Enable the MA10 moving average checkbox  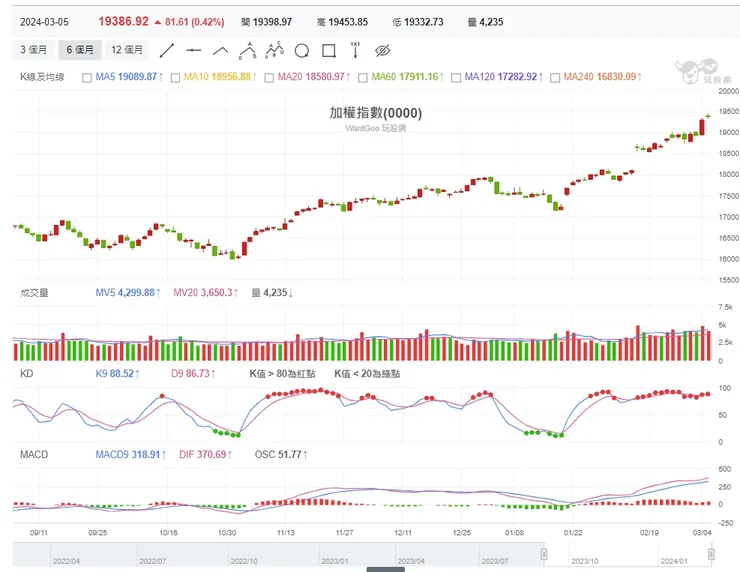pos(175,77)
